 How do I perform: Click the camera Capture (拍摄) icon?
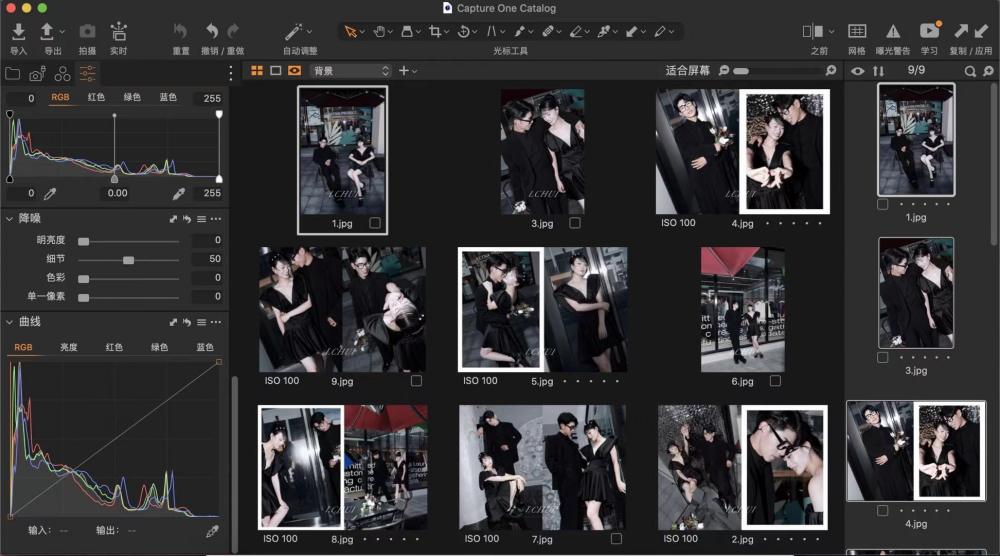87,32
